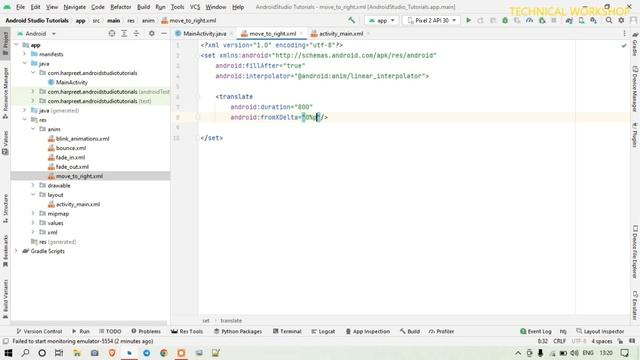Select fade_in.xml in the project tree
This screenshot has width=640, height=360.
[x=70, y=157]
